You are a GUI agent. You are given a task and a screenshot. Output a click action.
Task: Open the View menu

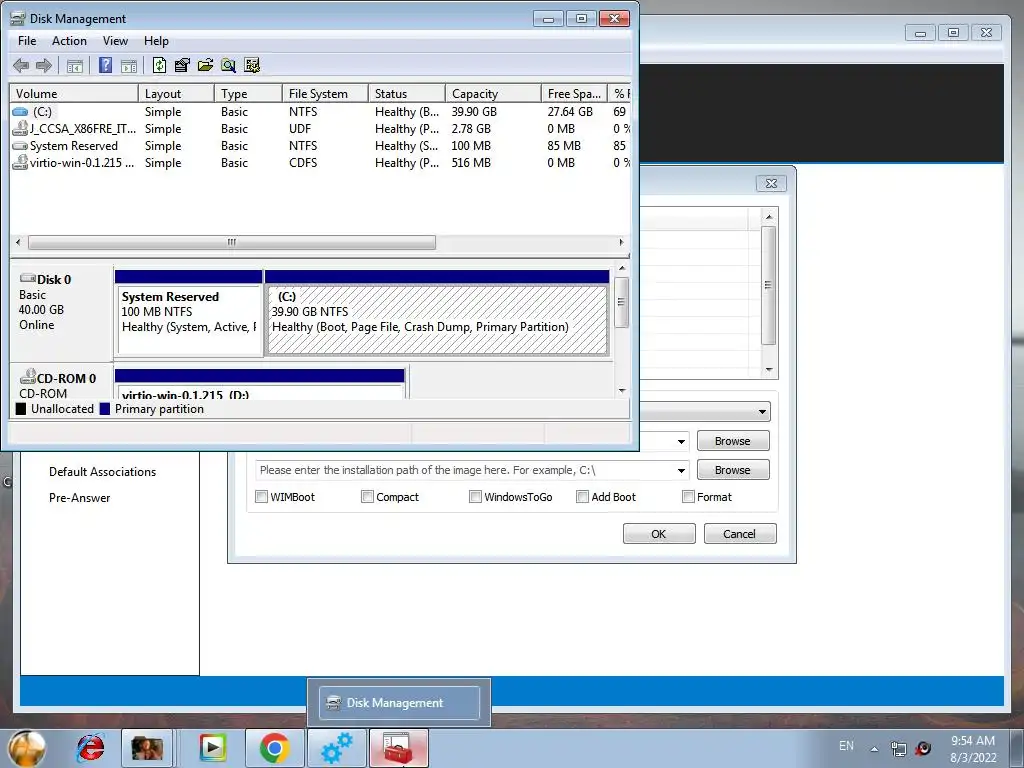(115, 40)
